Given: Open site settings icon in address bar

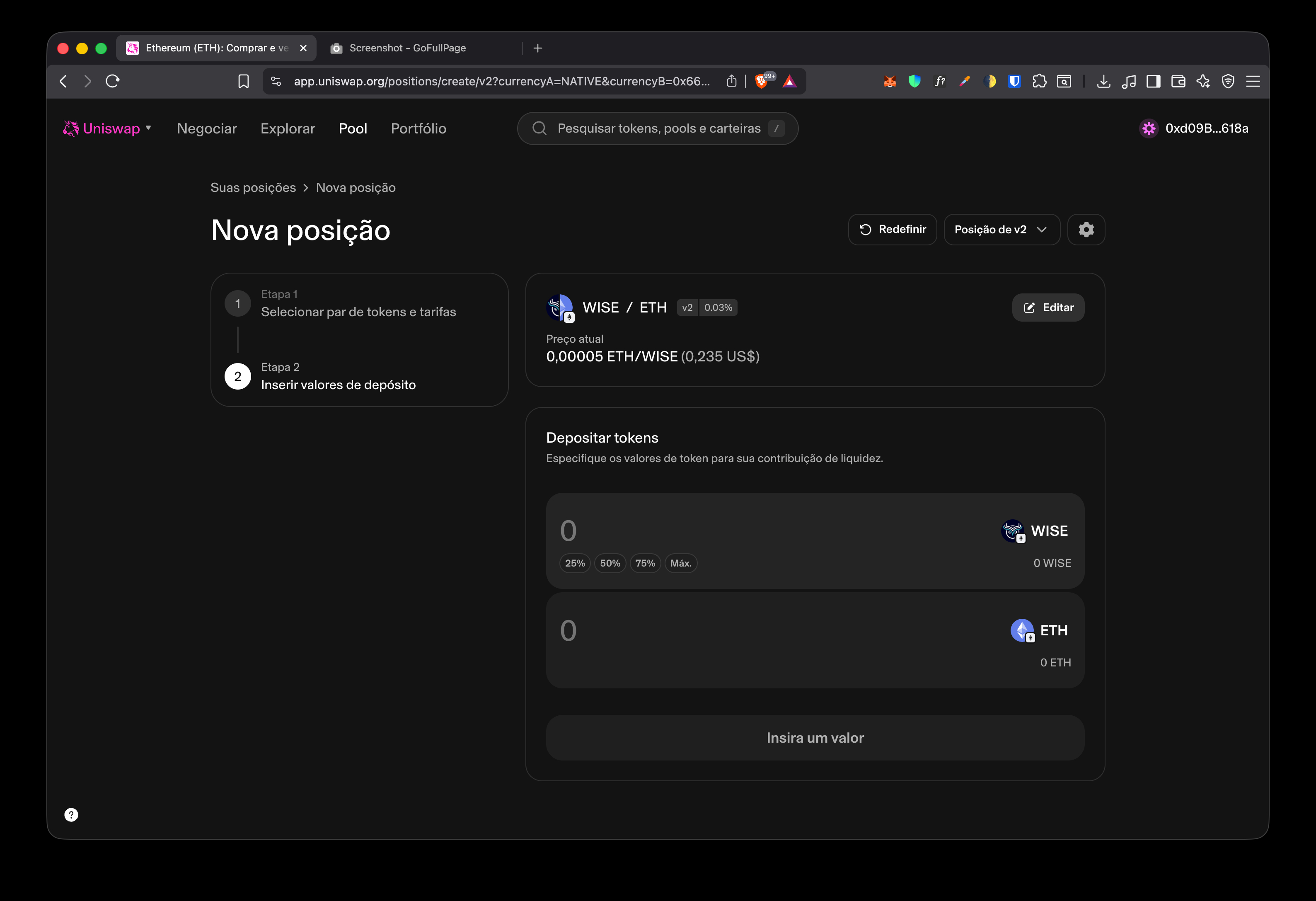Looking at the screenshot, I should click(x=276, y=82).
